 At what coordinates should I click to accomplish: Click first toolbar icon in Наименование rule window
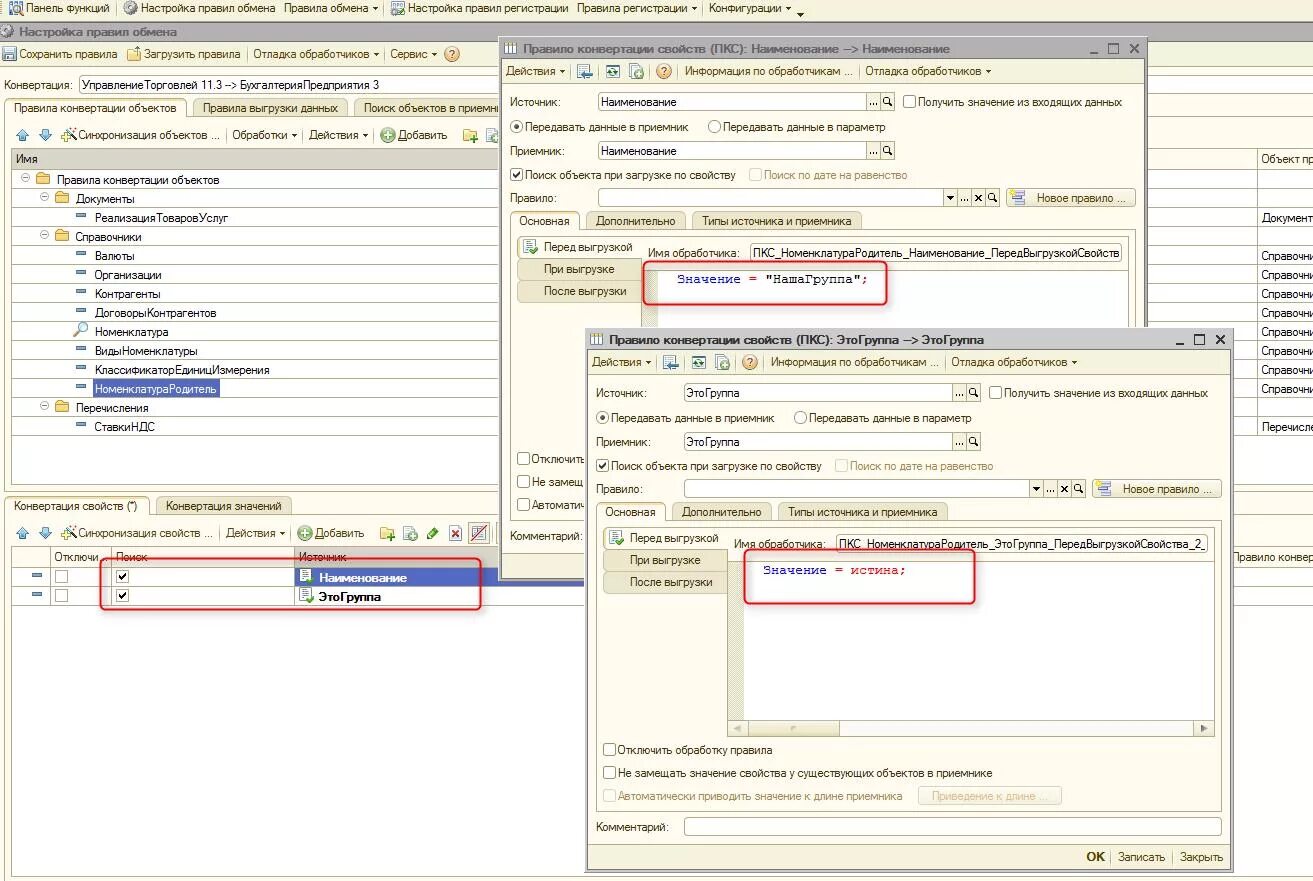tap(585, 71)
